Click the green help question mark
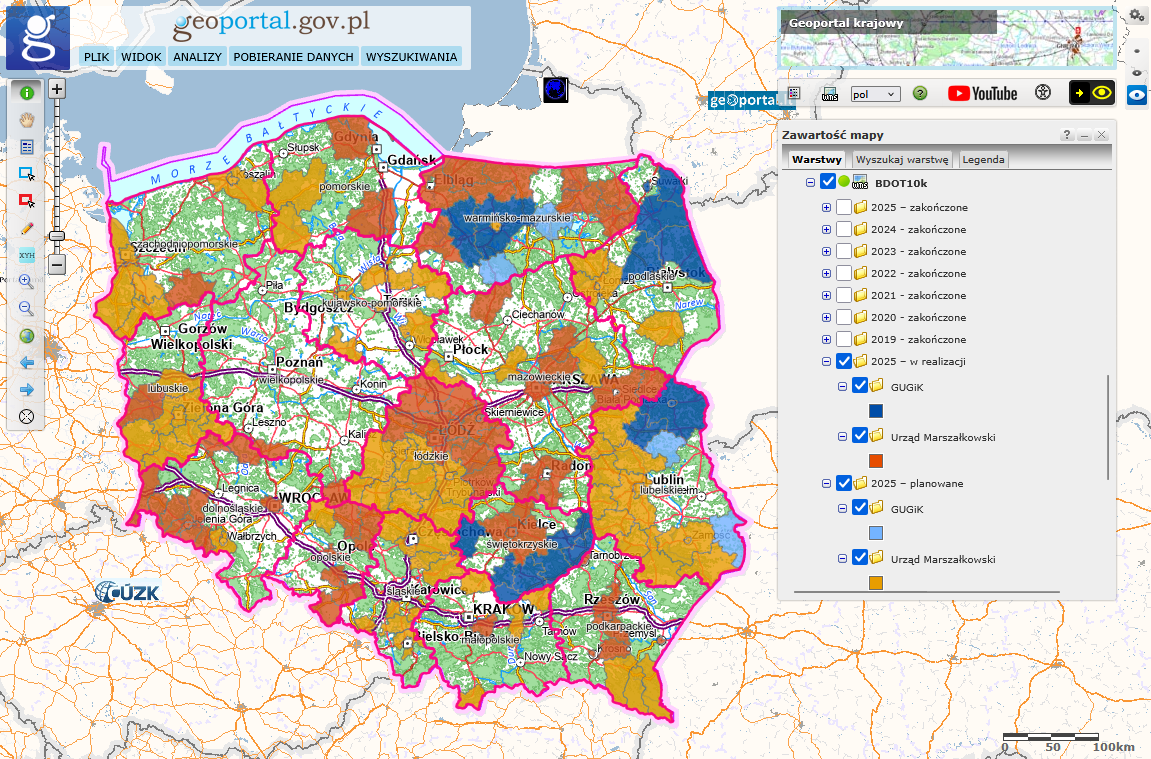This screenshot has width=1151, height=759. point(920,93)
